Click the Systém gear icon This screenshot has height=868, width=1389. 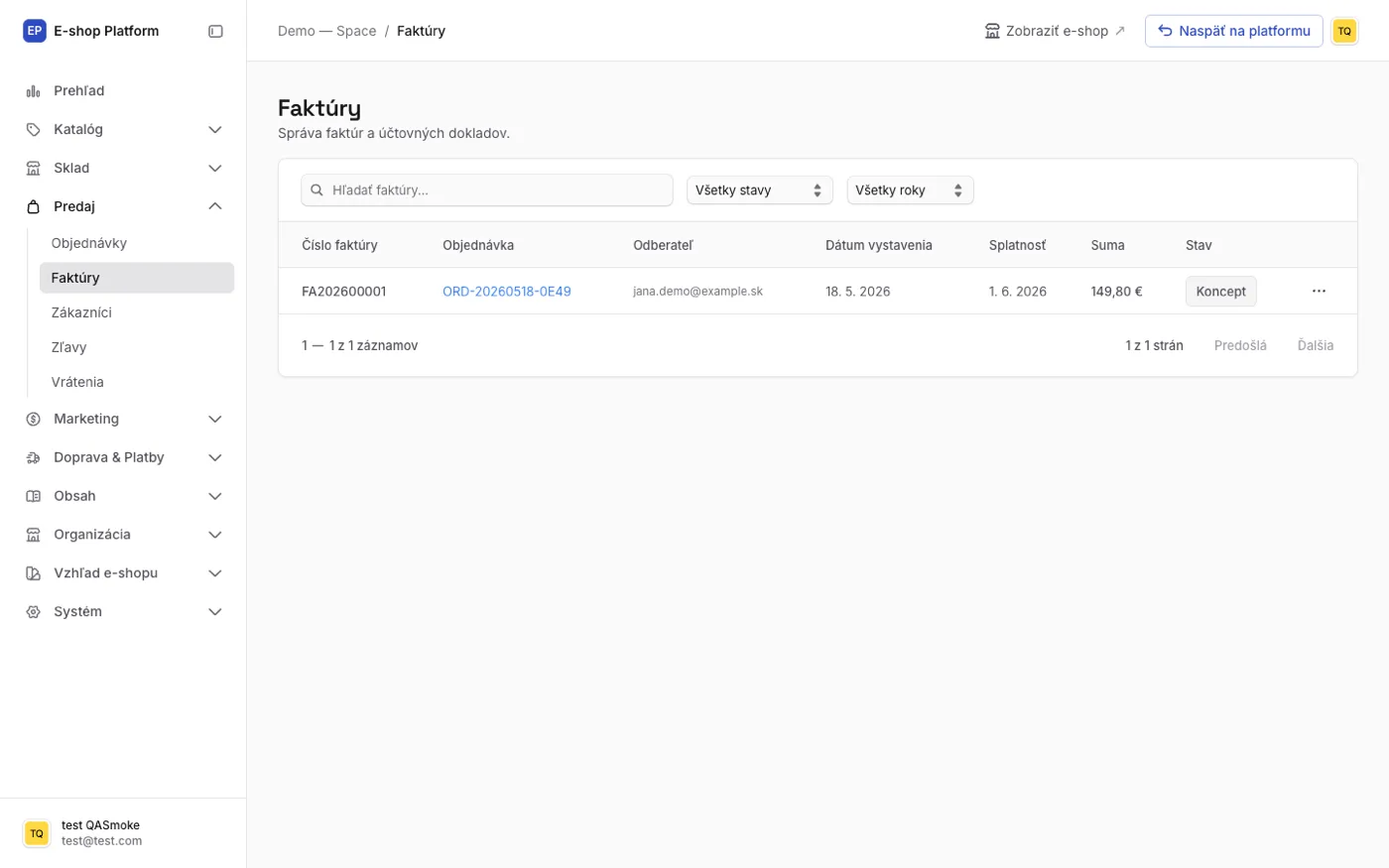point(33,613)
